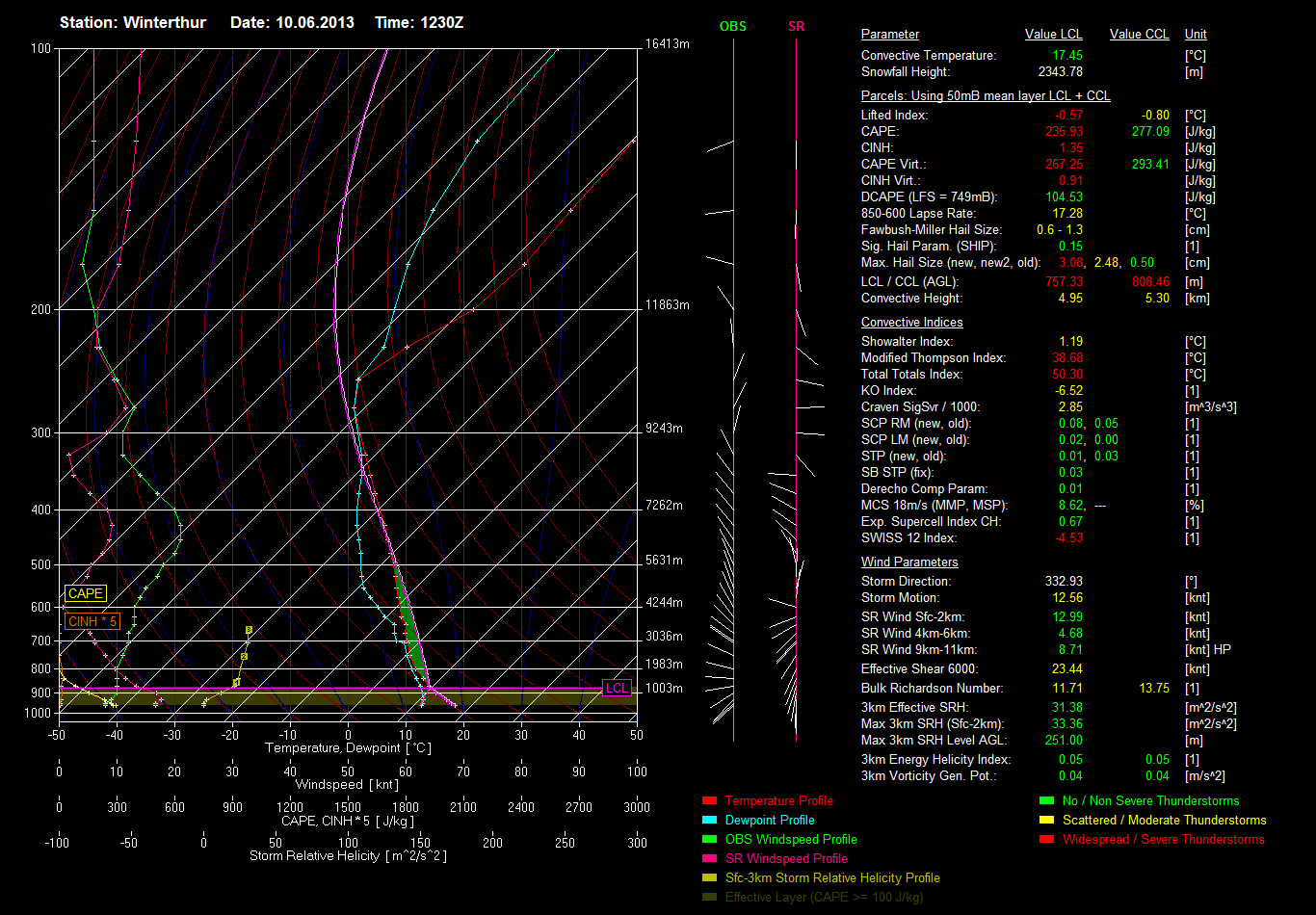The image size is (1316, 915).
Task: Select the yellow Scattered / Moderate Thunderstorms swatch
Action: 1046,821
